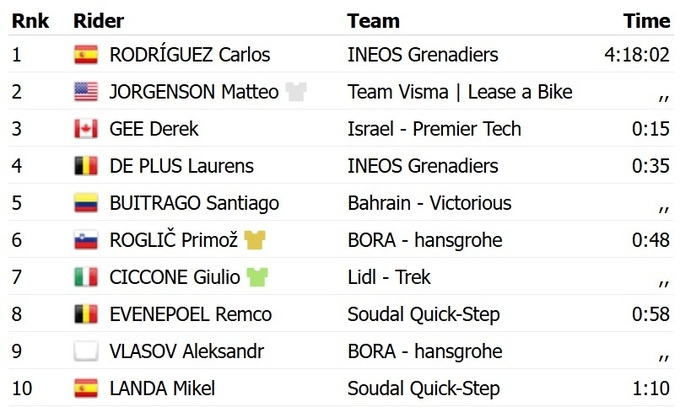Click the Team column header
The width and height of the screenshot is (680, 407).
click(373, 21)
